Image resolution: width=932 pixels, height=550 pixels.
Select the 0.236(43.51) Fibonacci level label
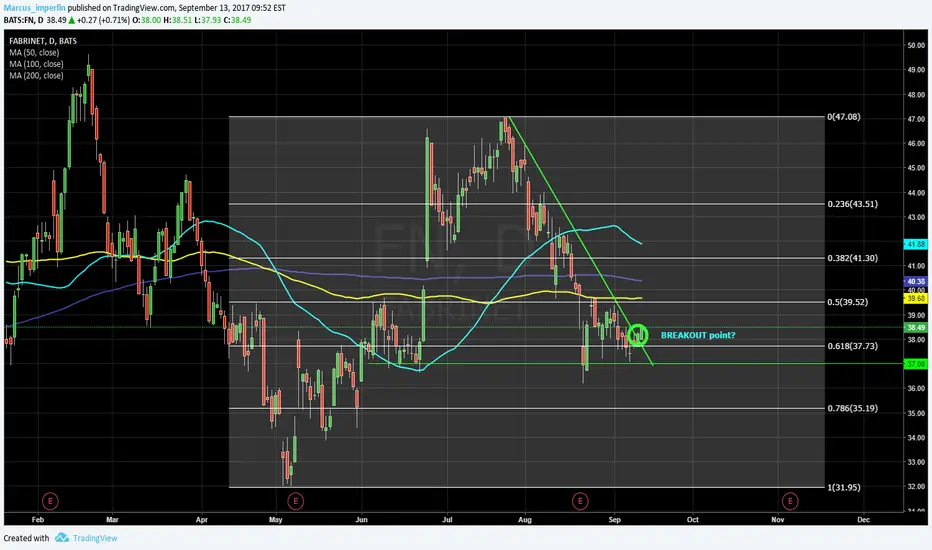tap(852, 204)
